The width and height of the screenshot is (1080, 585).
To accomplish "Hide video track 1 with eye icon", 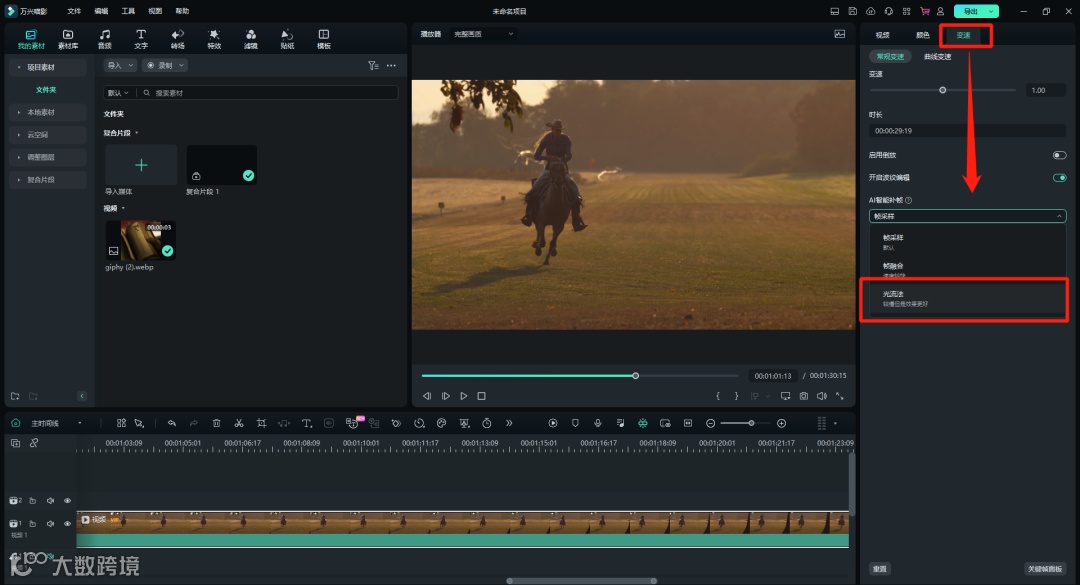I will [68, 524].
